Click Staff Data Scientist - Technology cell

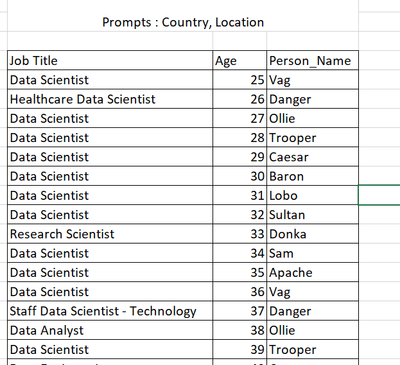click(x=110, y=311)
